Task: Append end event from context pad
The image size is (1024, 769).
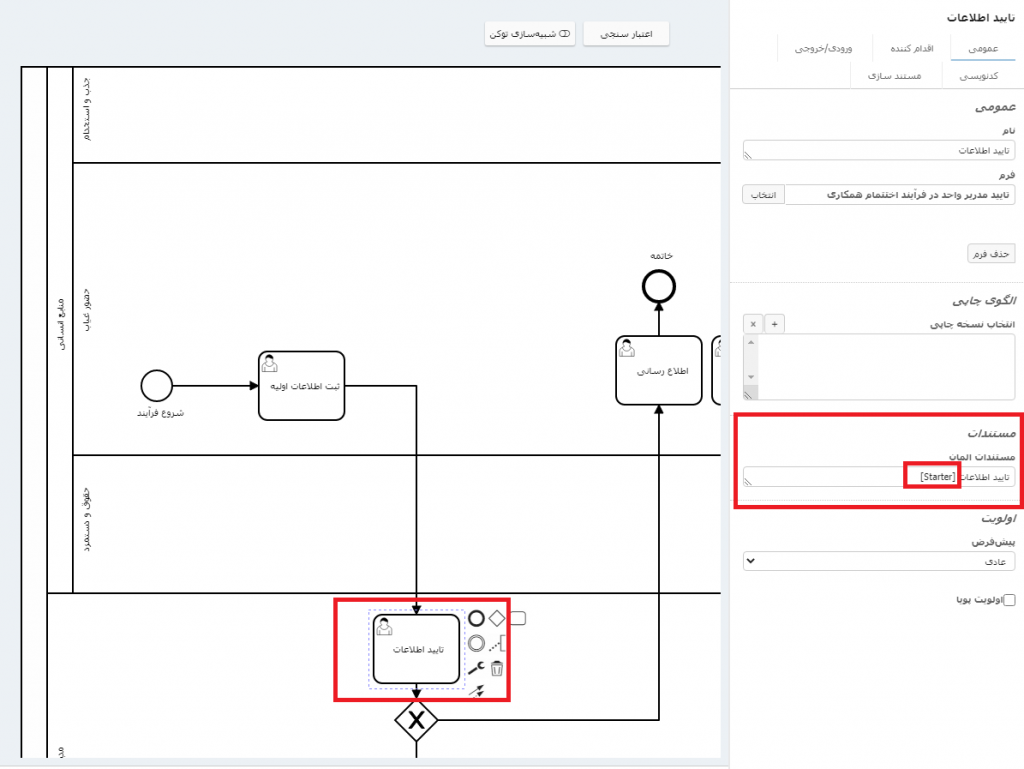Action: 476,618
